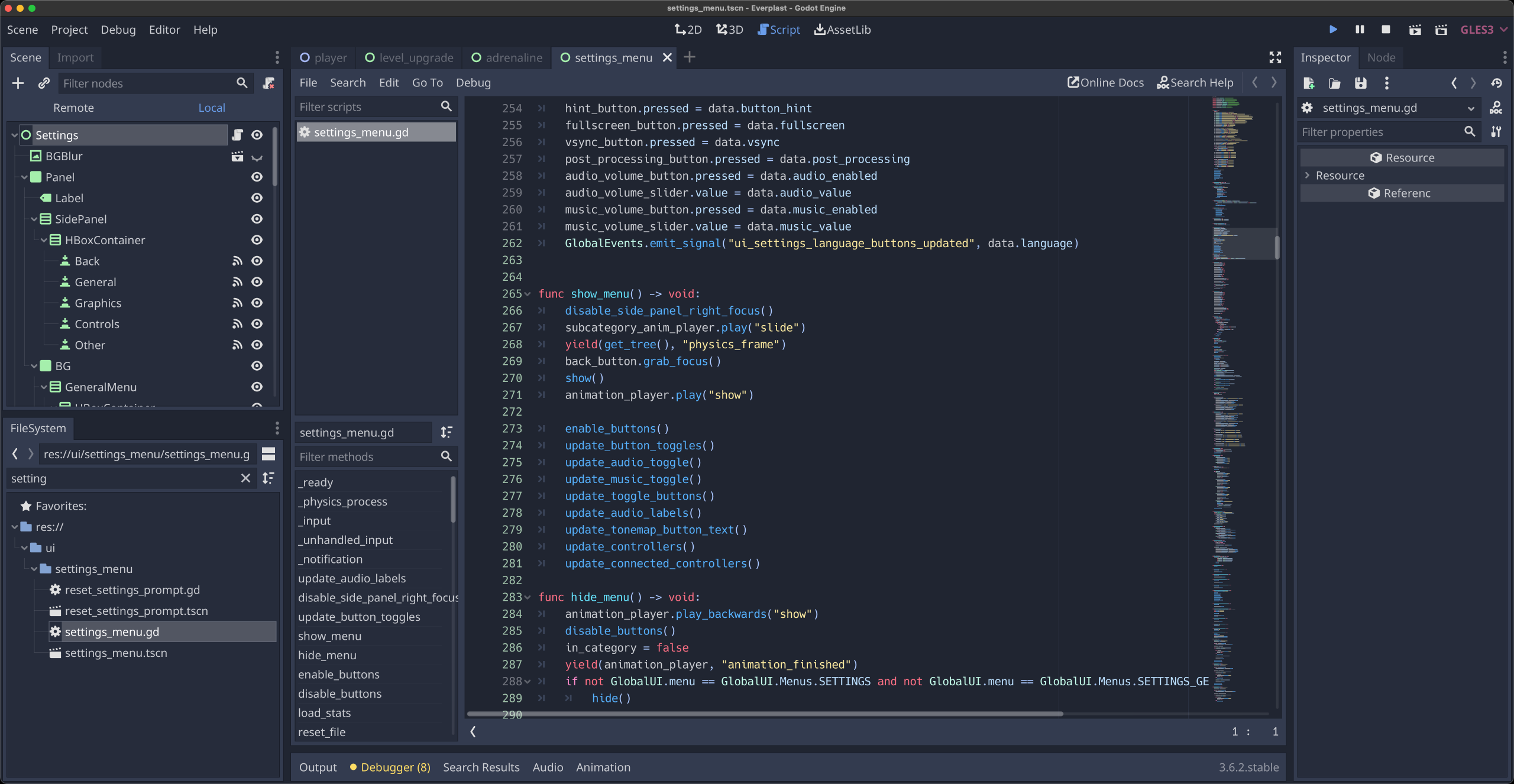Switch to the 2D workspace

pos(688,30)
